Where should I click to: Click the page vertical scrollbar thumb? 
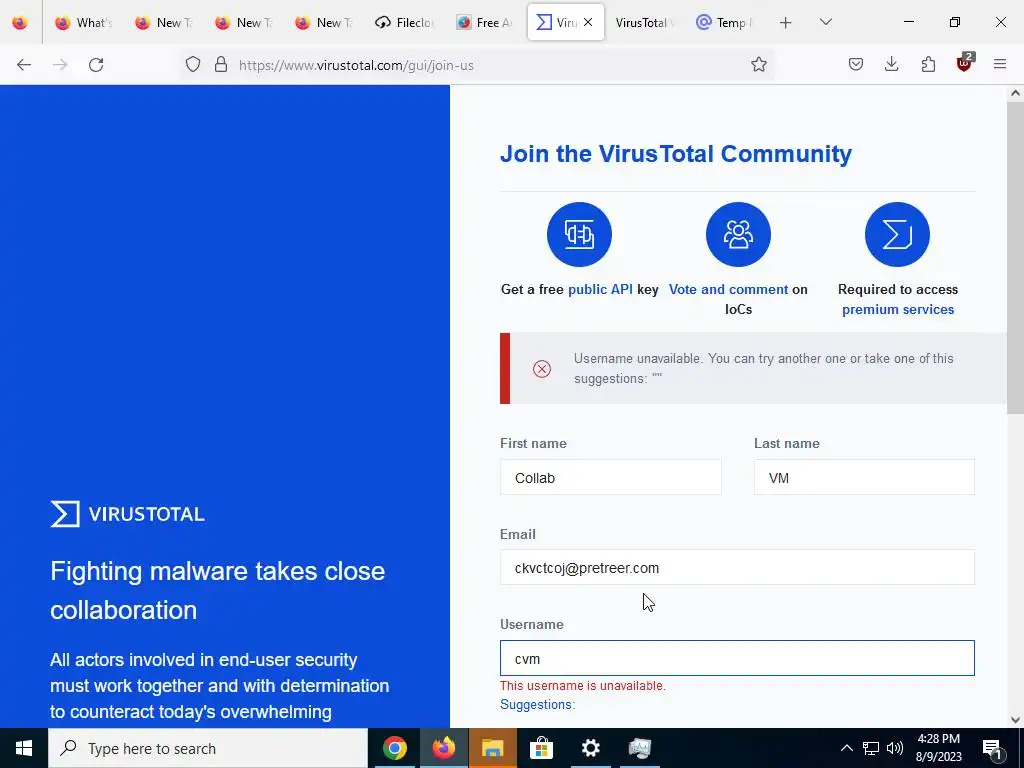click(x=1015, y=258)
